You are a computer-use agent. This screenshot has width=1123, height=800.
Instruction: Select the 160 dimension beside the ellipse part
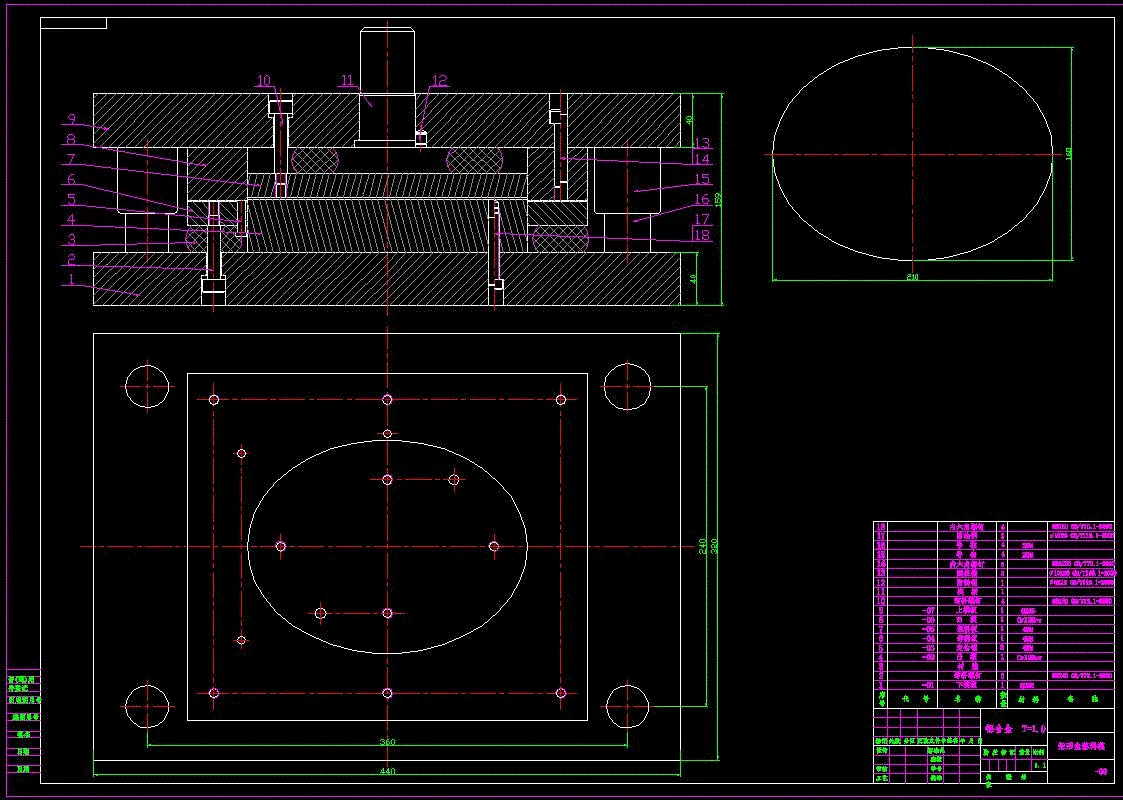pos(1069,154)
